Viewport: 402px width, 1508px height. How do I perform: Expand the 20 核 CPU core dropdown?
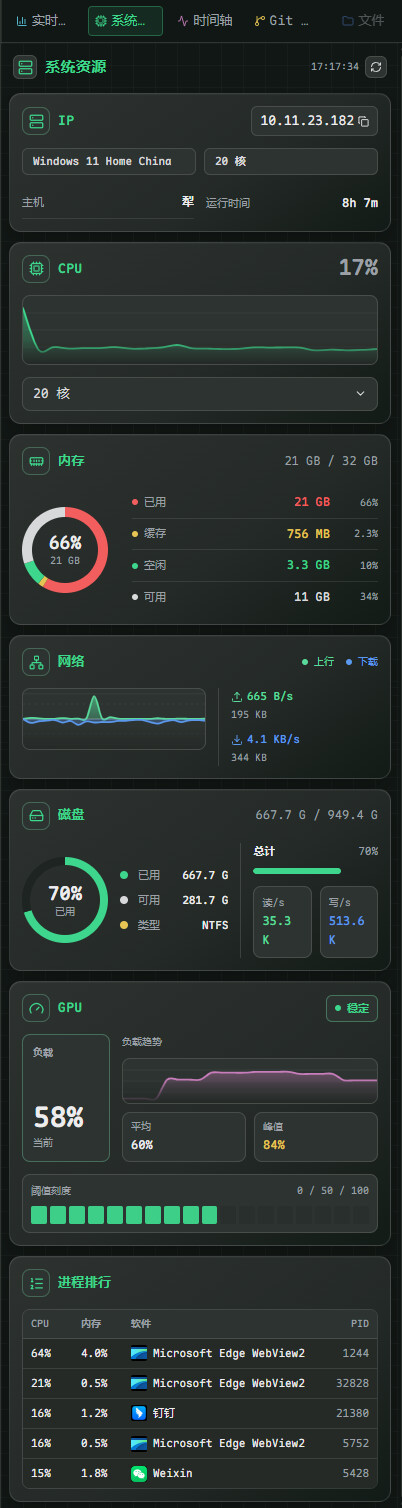pos(200,394)
